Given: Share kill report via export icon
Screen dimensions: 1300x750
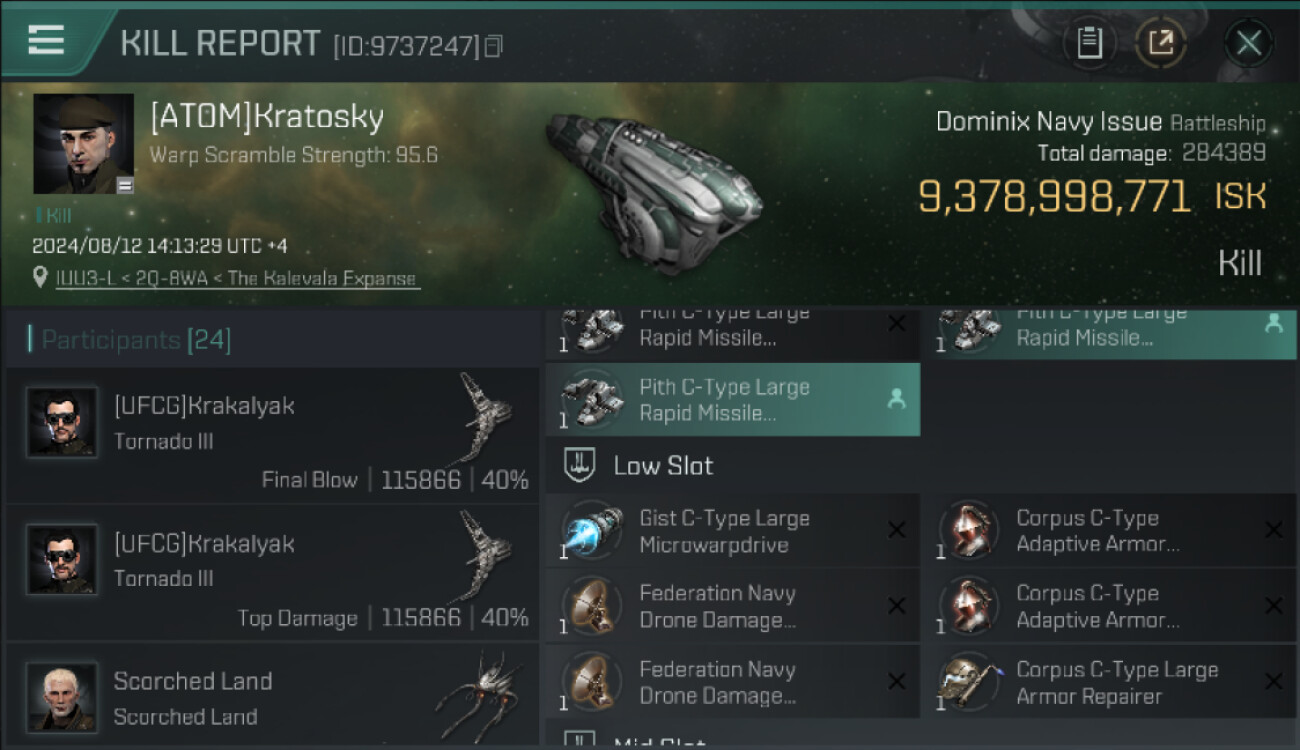Looking at the screenshot, I should 1160,42.
